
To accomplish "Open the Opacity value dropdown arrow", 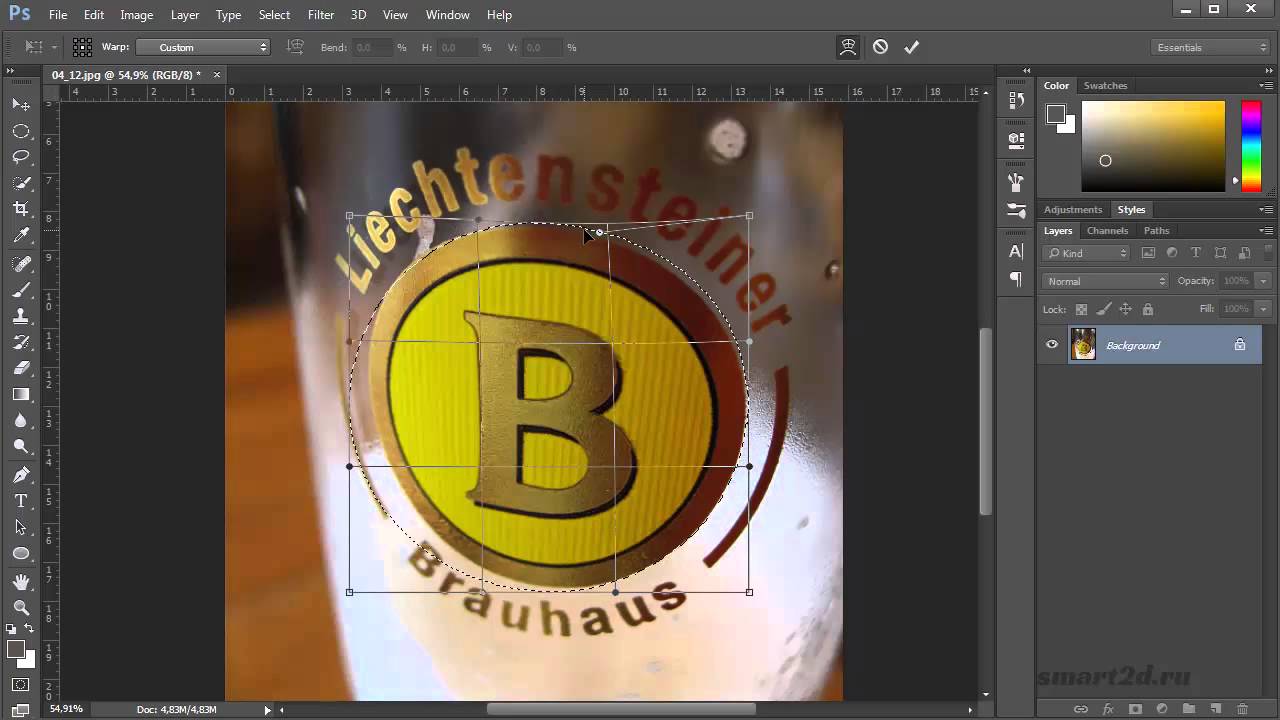I will point(1263,281).
